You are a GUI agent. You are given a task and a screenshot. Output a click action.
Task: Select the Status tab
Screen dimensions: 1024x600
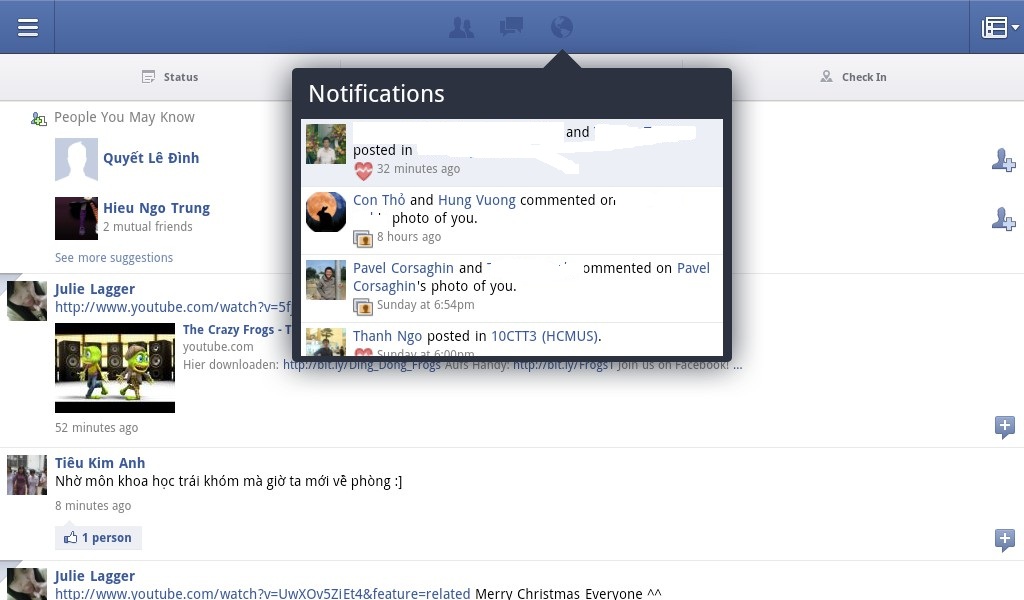[x=170, y=77]
